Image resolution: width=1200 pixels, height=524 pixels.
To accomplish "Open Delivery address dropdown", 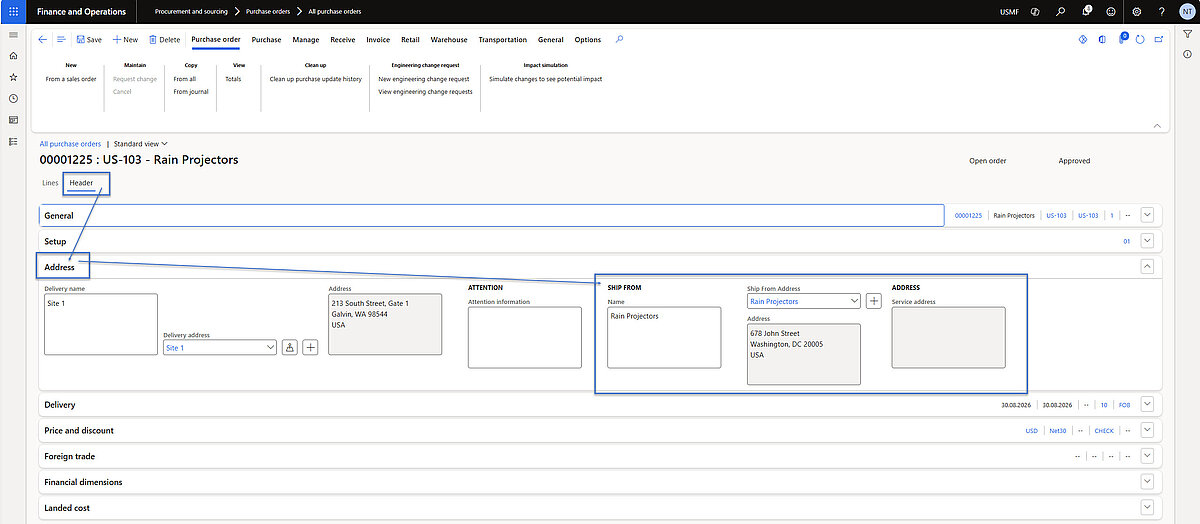I will pyautogui.click(x=271, y=347).
